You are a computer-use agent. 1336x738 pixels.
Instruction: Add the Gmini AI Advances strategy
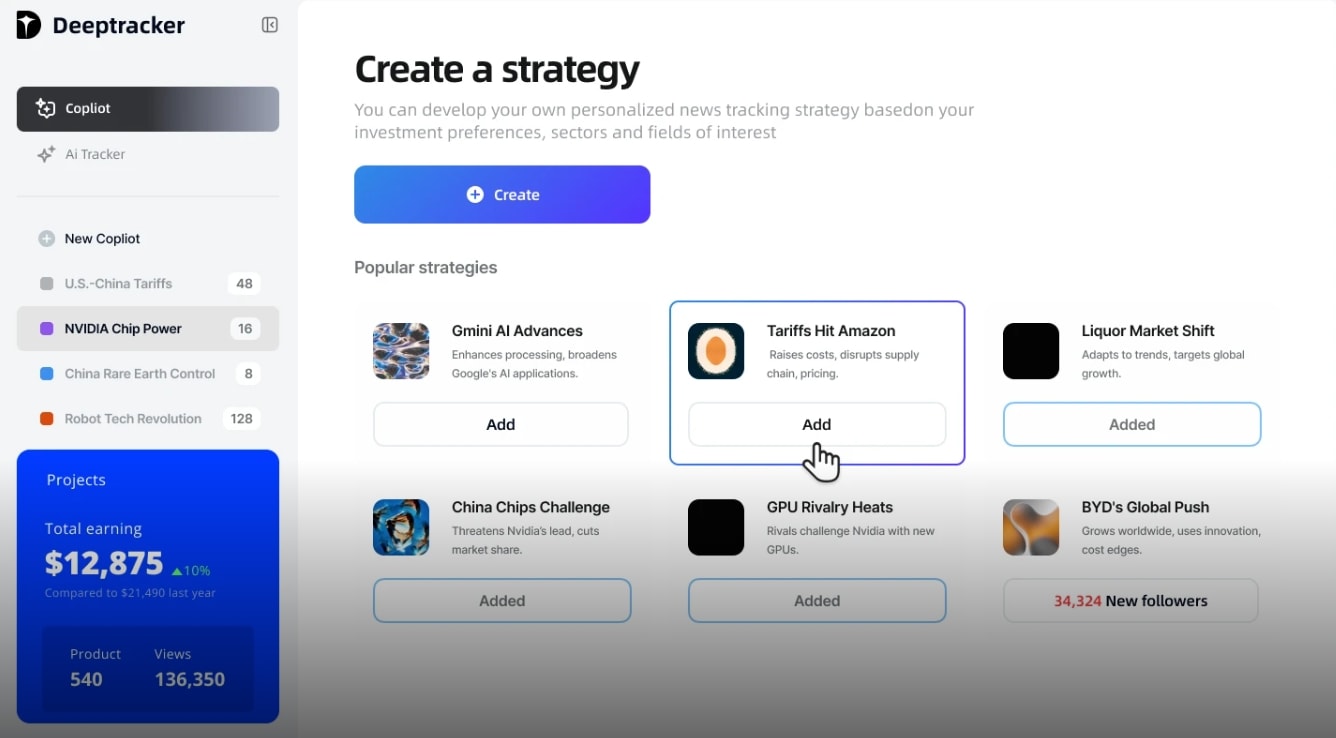501,424
